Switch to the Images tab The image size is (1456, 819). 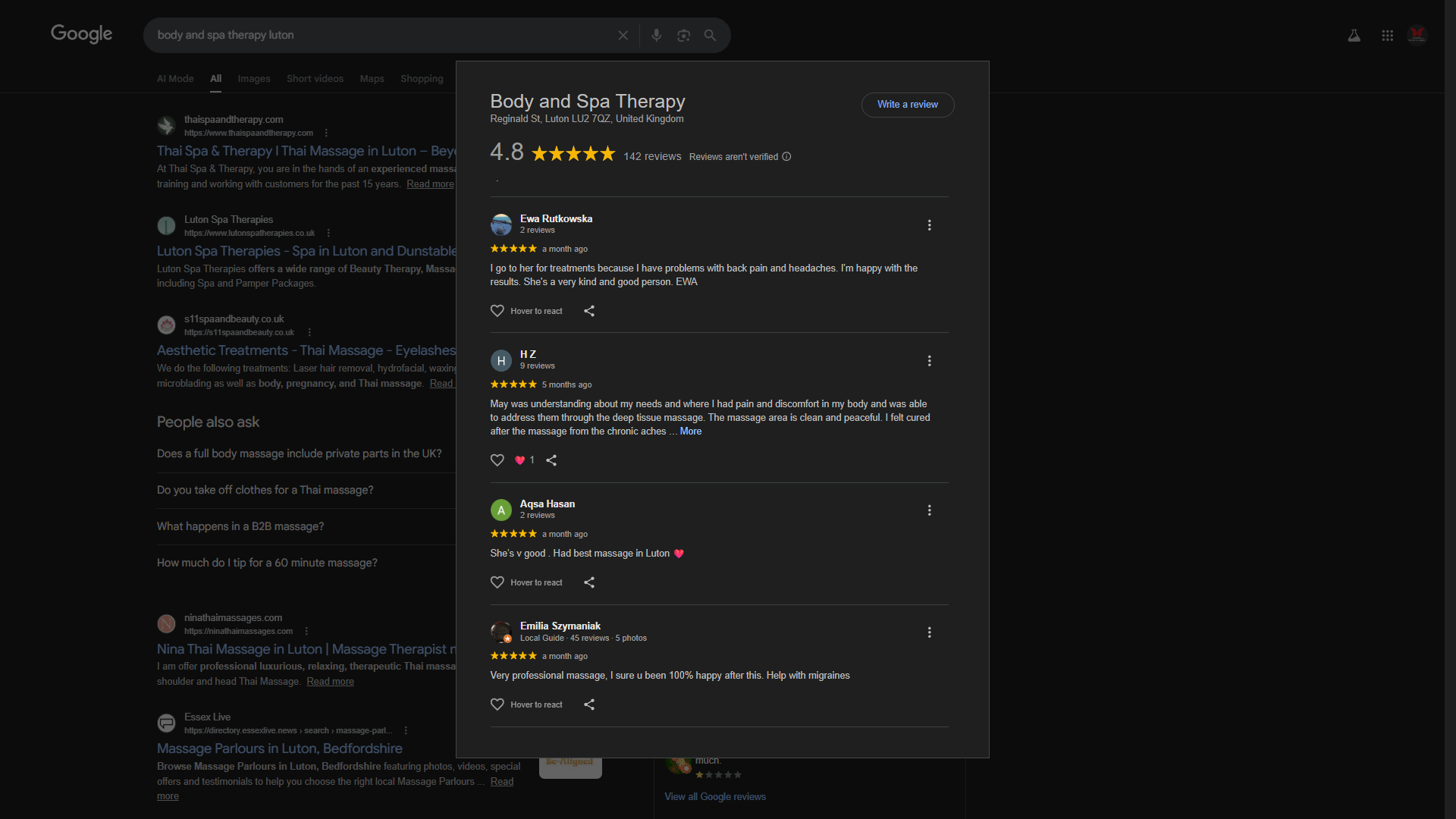(254, 79)
